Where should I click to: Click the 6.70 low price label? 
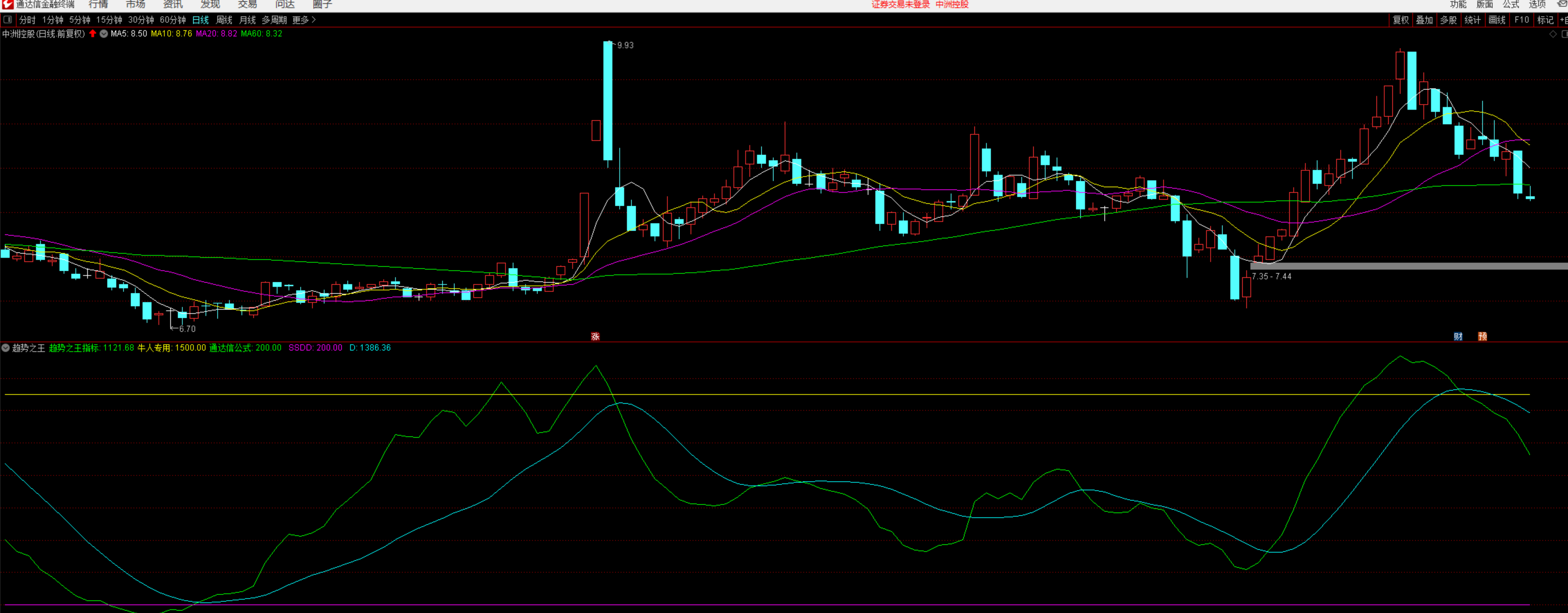coord(187,329)
